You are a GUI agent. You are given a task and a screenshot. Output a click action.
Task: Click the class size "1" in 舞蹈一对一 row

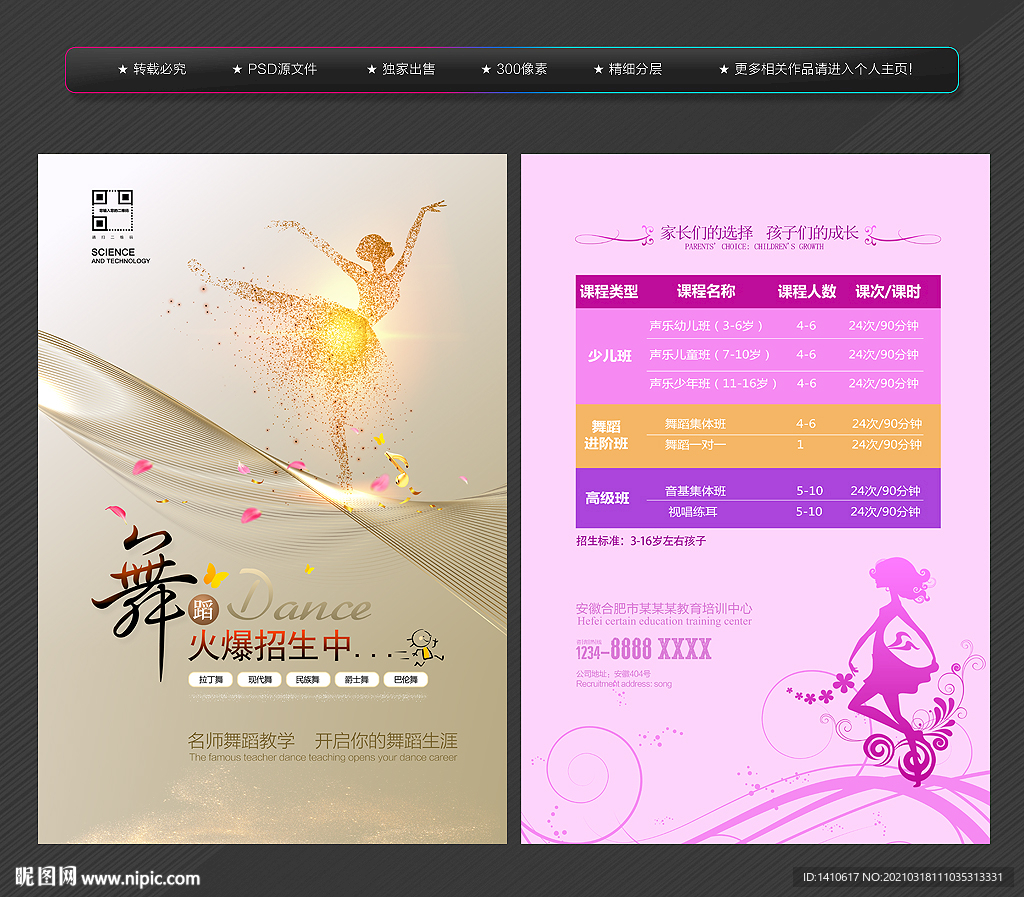[x=800, y=445]
